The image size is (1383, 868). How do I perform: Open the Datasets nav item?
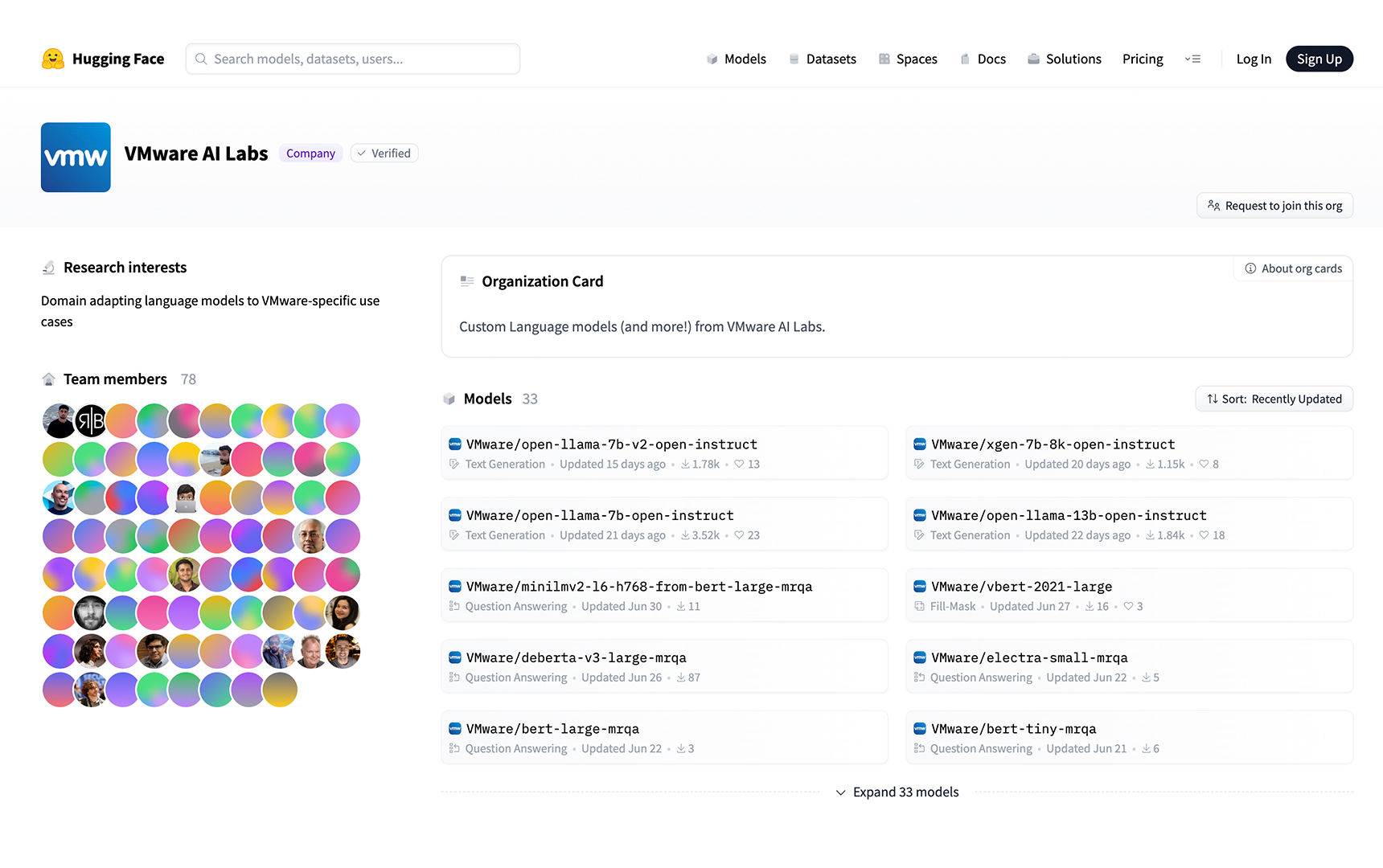click(x=823, y=59)
